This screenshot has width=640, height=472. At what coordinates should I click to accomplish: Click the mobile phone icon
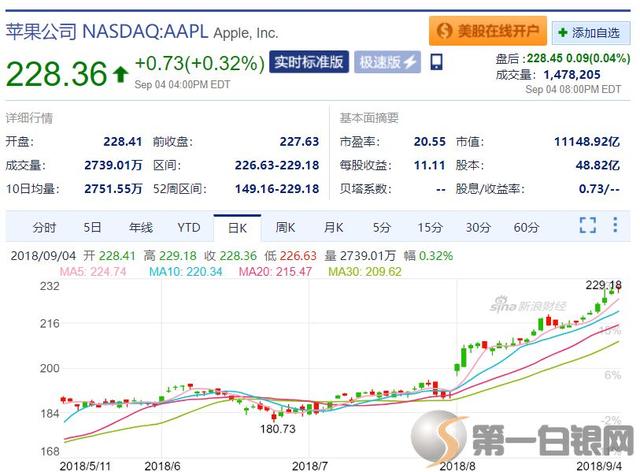point(436,62)
